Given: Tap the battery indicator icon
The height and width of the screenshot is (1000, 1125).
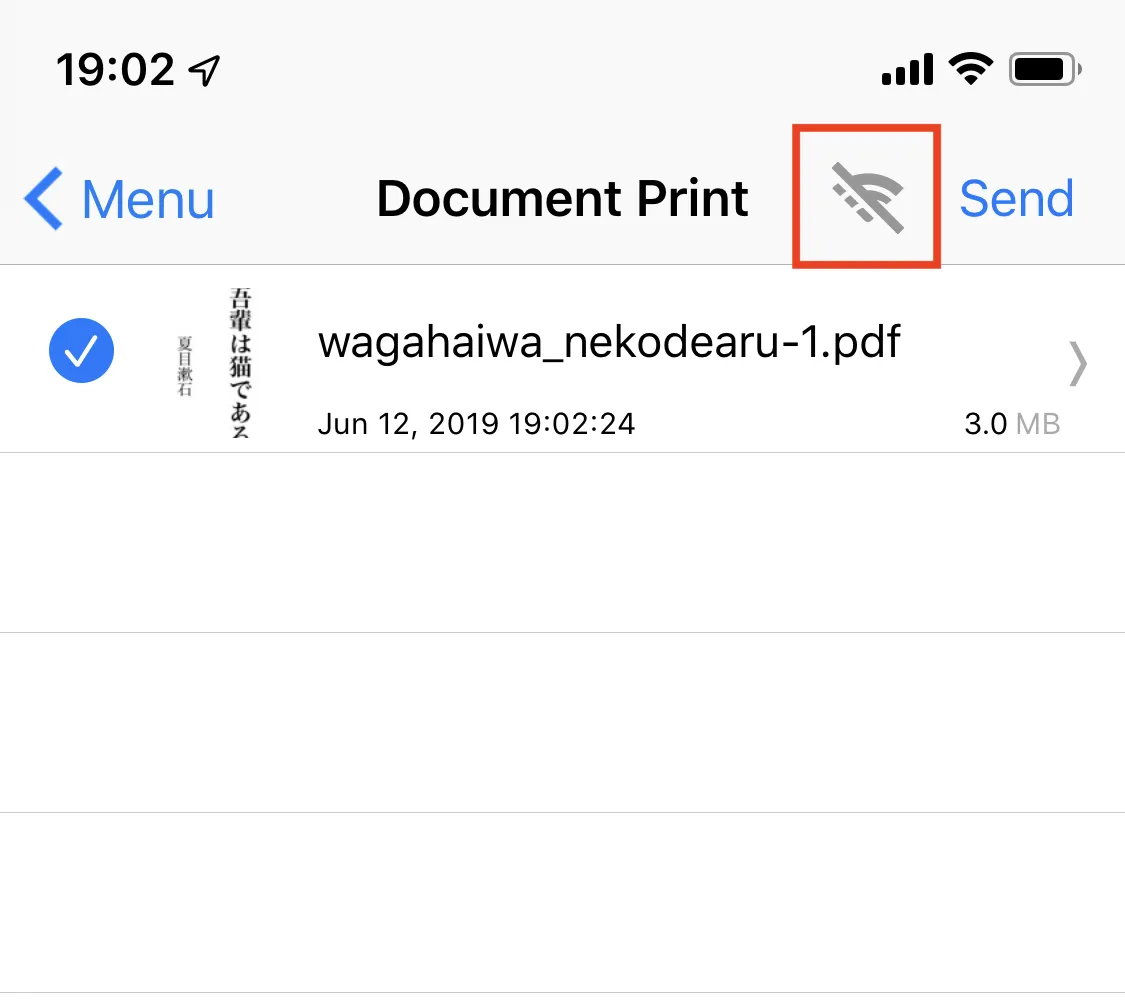Looking at the screenshot, I should coord(1045,70).
